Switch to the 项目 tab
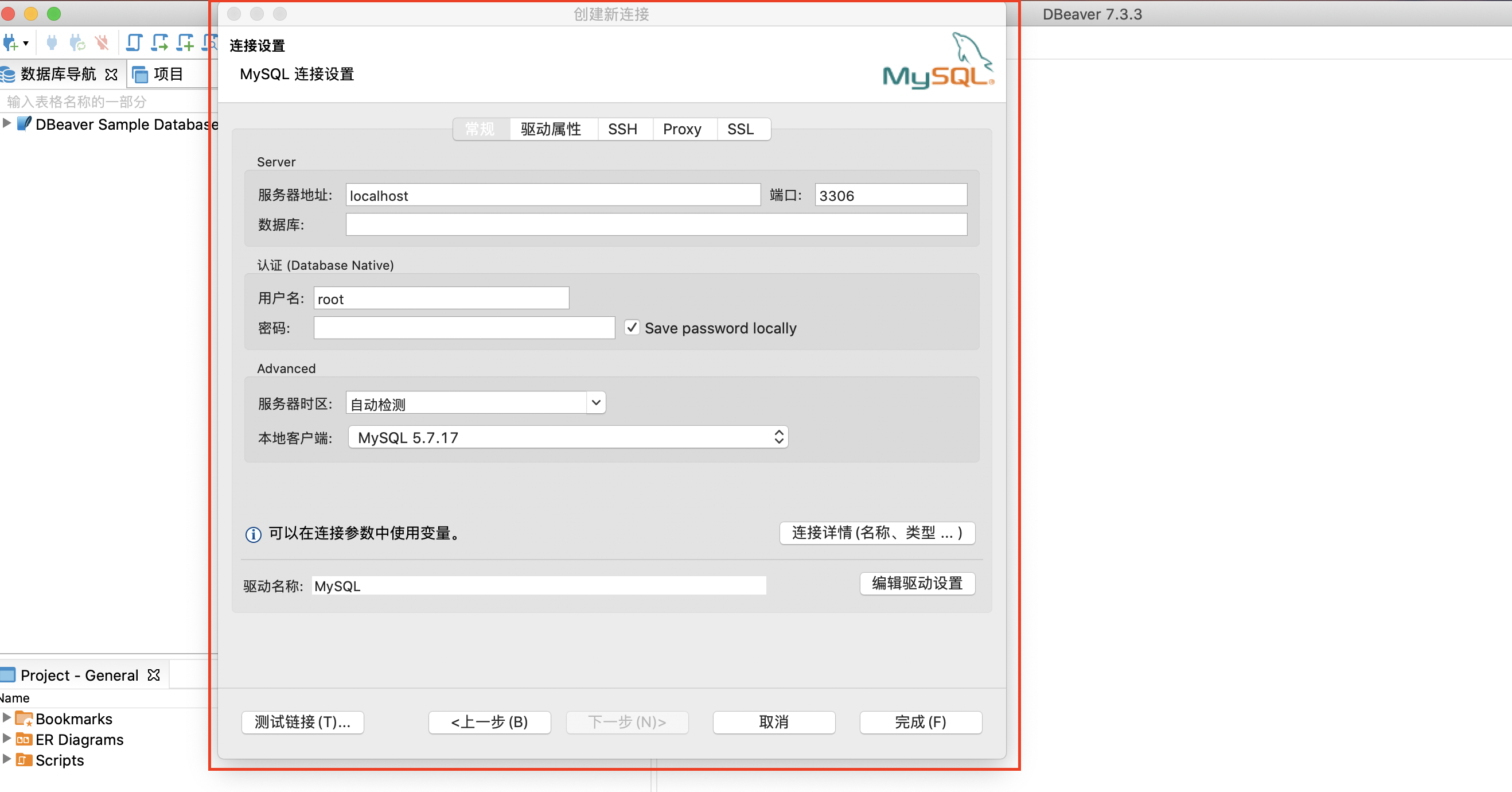Viewport: 1512px width, 792px height. 158,75
